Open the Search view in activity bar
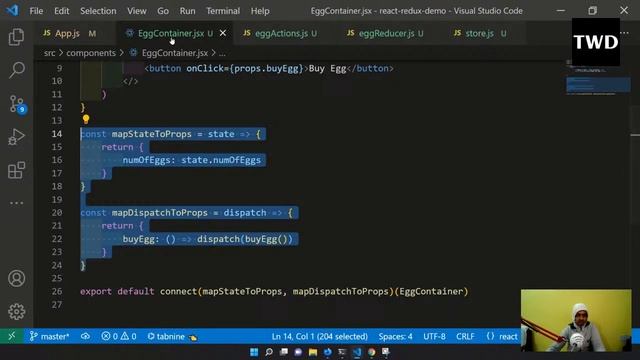The width and height of the screenshot is (640, 360). pos(16,70)
